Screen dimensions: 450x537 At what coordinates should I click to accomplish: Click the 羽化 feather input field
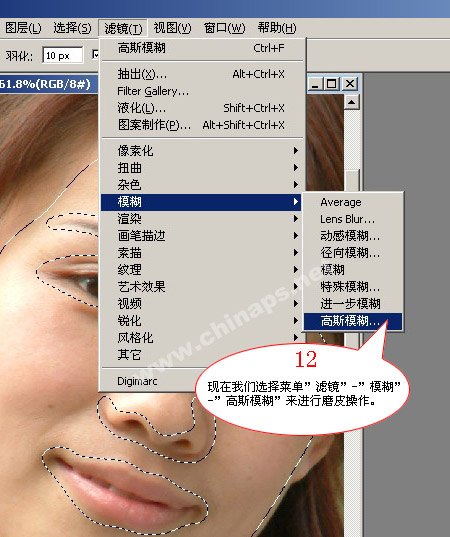tap(63, 55)
